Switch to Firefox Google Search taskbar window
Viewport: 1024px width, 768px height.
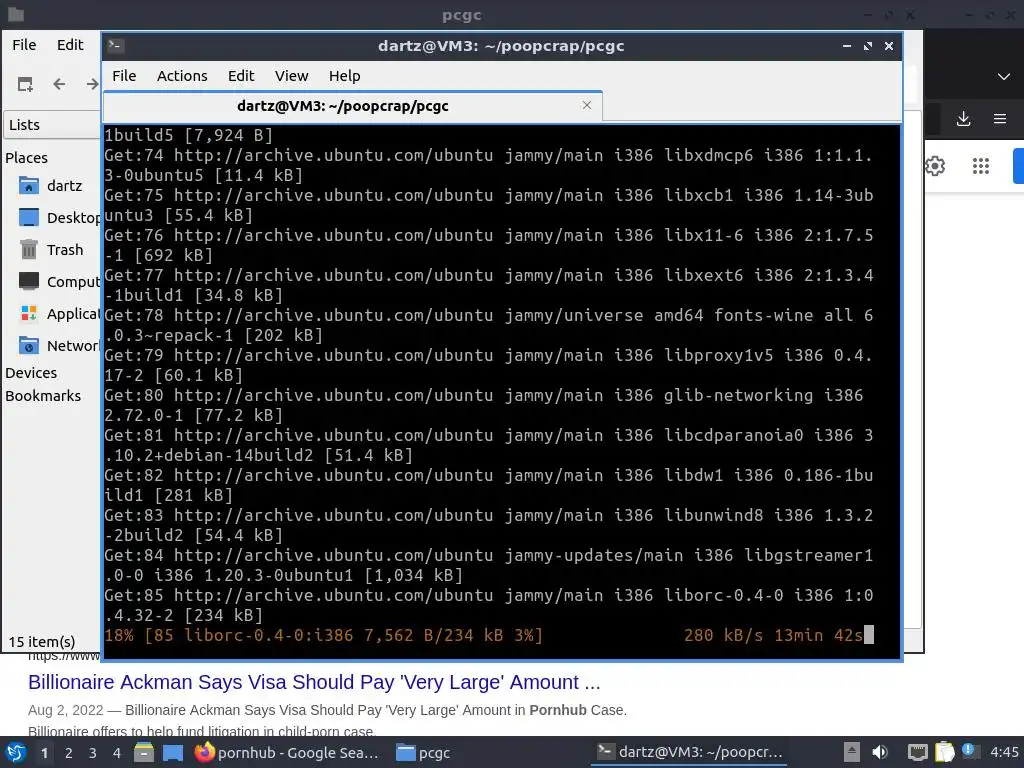287,752
